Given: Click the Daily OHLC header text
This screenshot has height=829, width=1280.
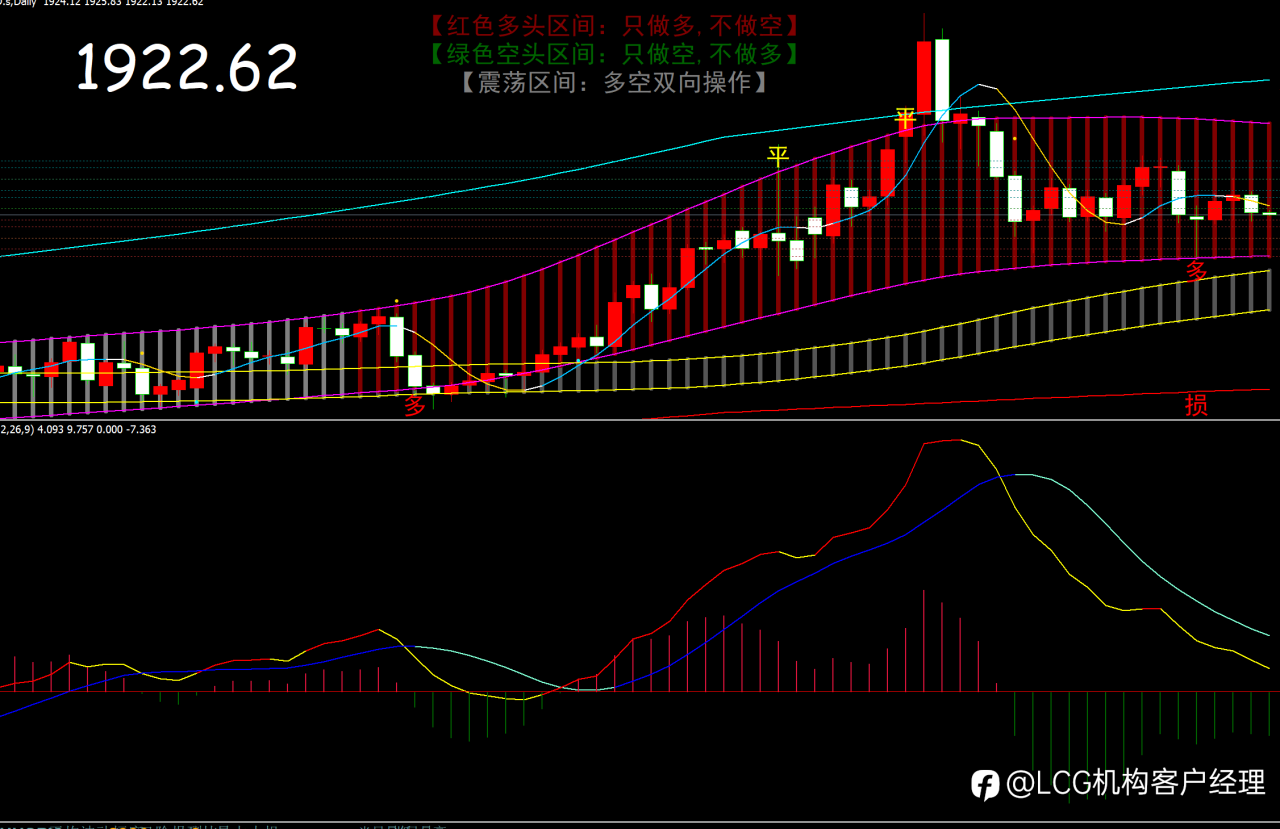Looking at the screenshot, I should click(102, 3).
